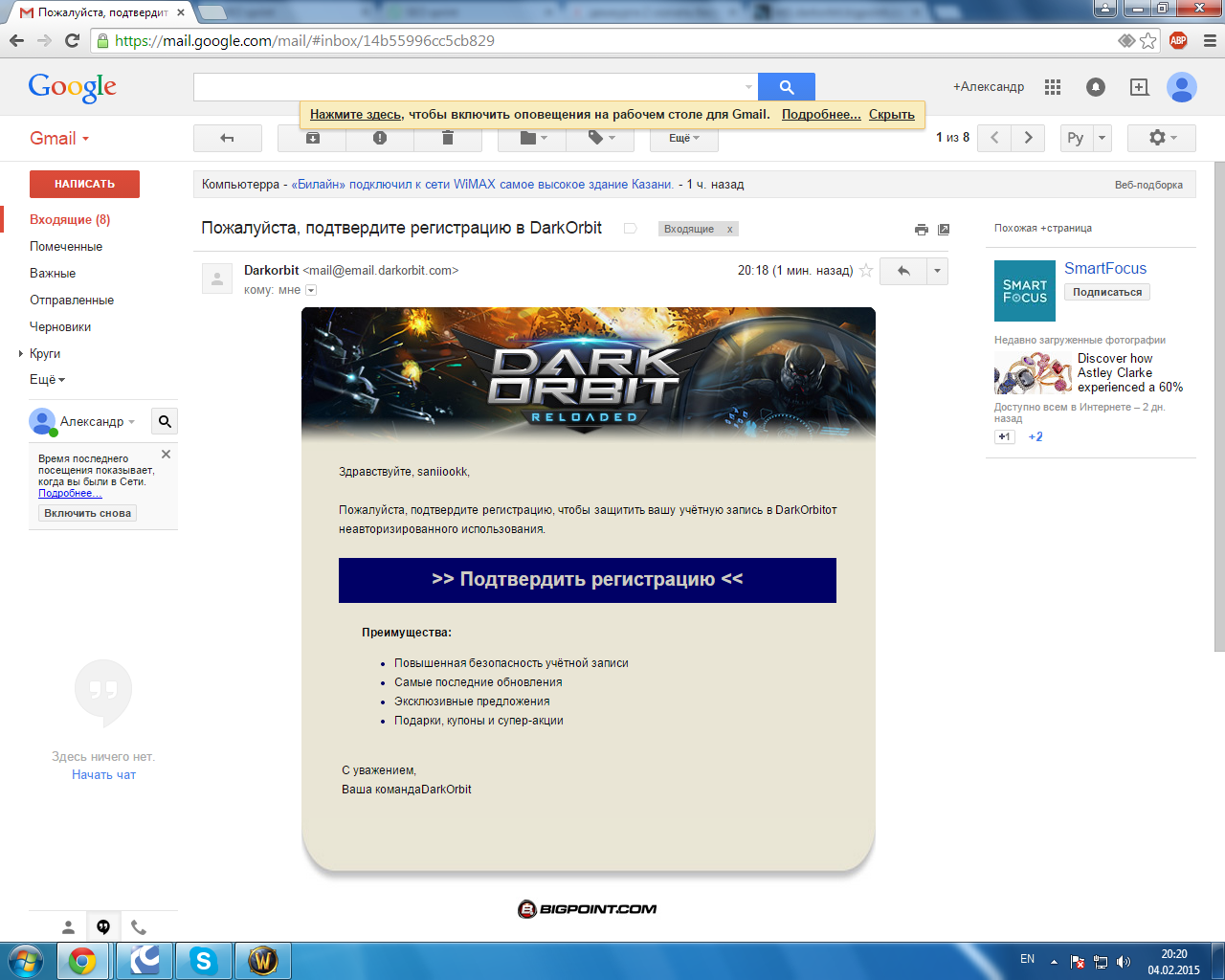Image resolution: width=1225 pixels, height=980 pixels.
Task: Open the Помеченные folder
Action: pyautogui.click(x=66, y=247)
